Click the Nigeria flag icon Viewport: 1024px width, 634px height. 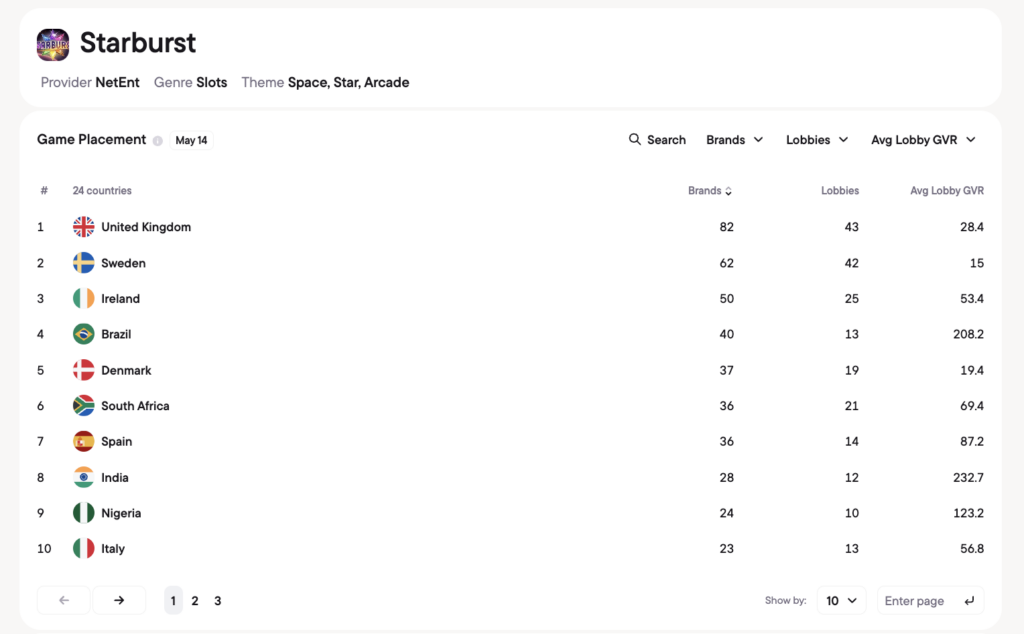84,513
